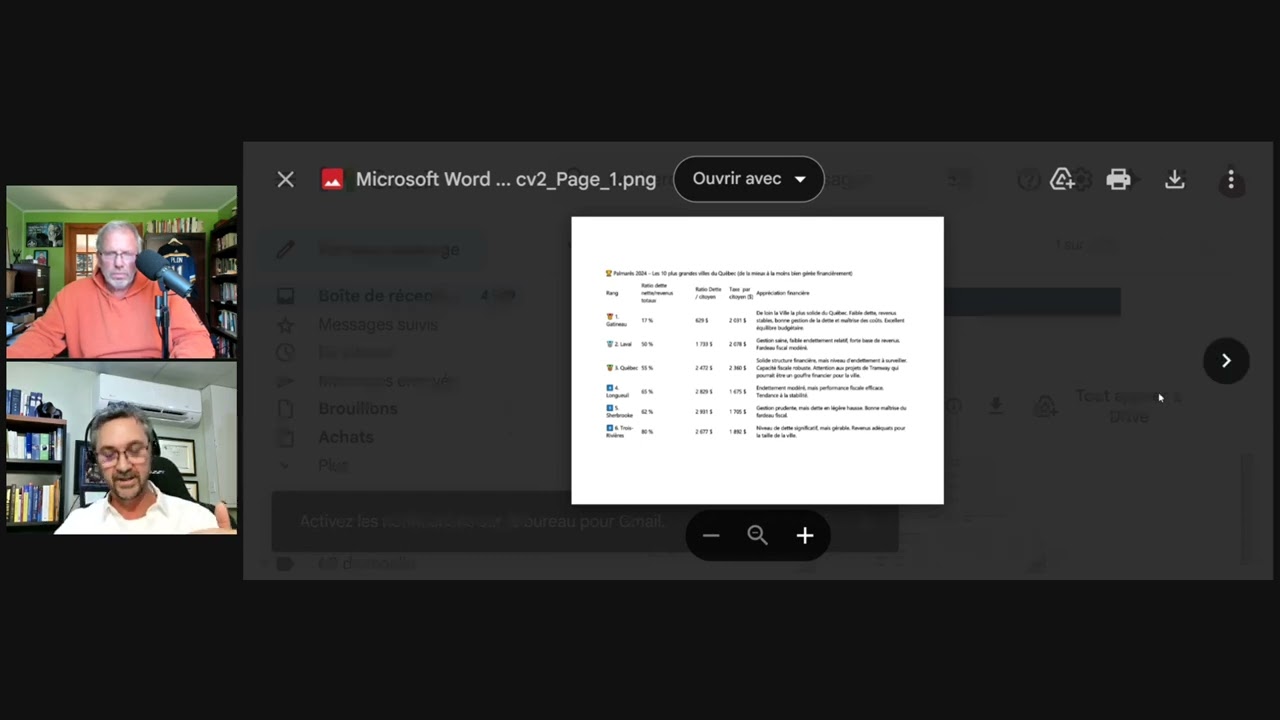Go to next attachment with right arrow
The width and height of the screenshot is (1280, 720).
pyautogui.click(x=1225, y=360)
